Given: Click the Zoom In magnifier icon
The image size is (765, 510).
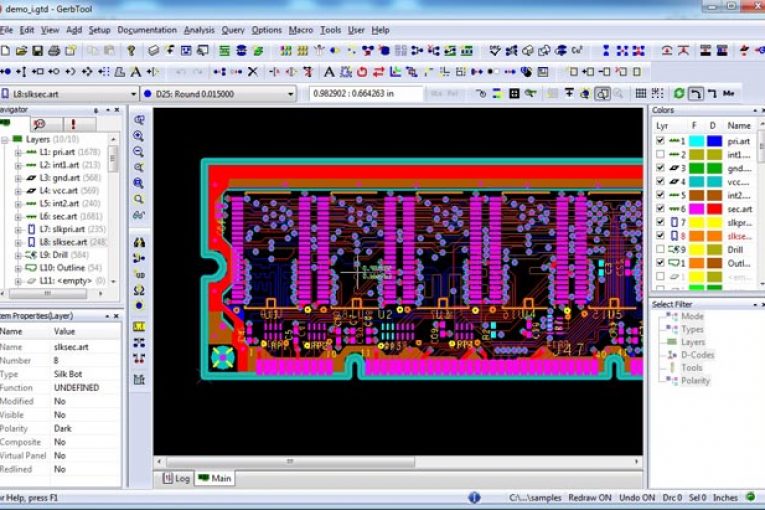Looking at the screenshot, I should 139,136.
